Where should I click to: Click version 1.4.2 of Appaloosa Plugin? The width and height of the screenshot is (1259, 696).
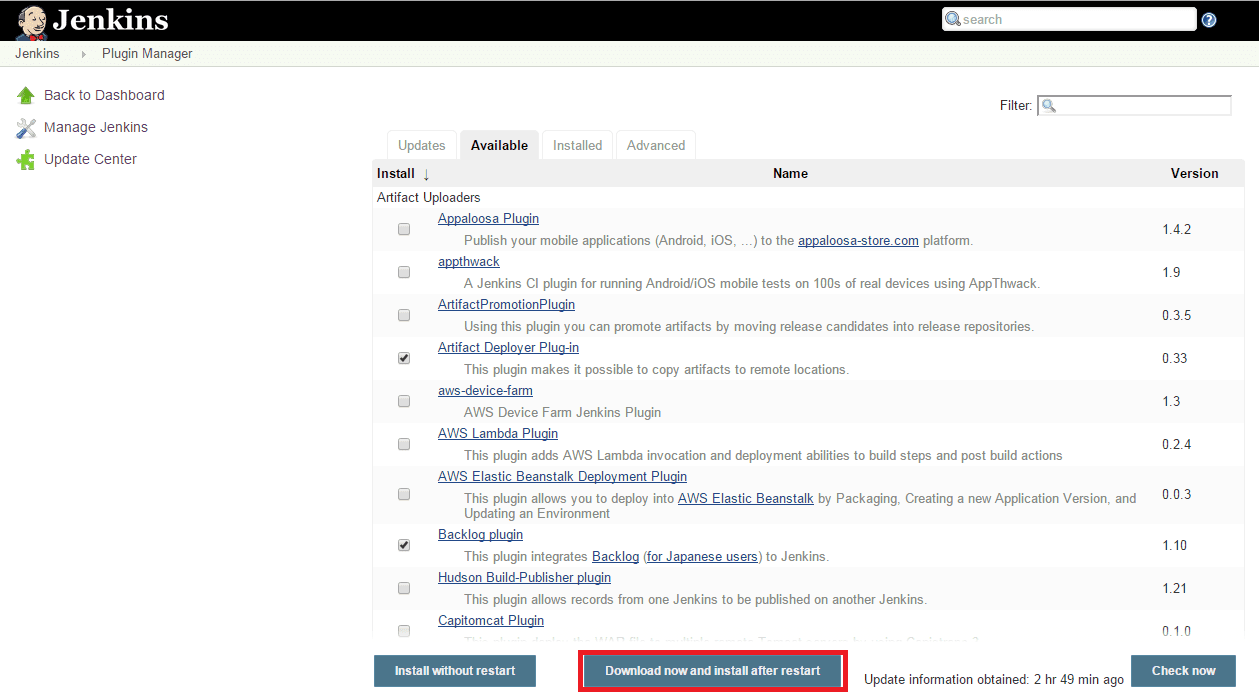[1176, 230]
